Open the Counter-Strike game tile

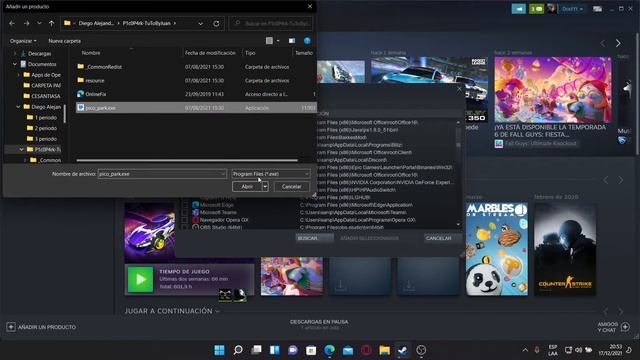pos(565,249)
